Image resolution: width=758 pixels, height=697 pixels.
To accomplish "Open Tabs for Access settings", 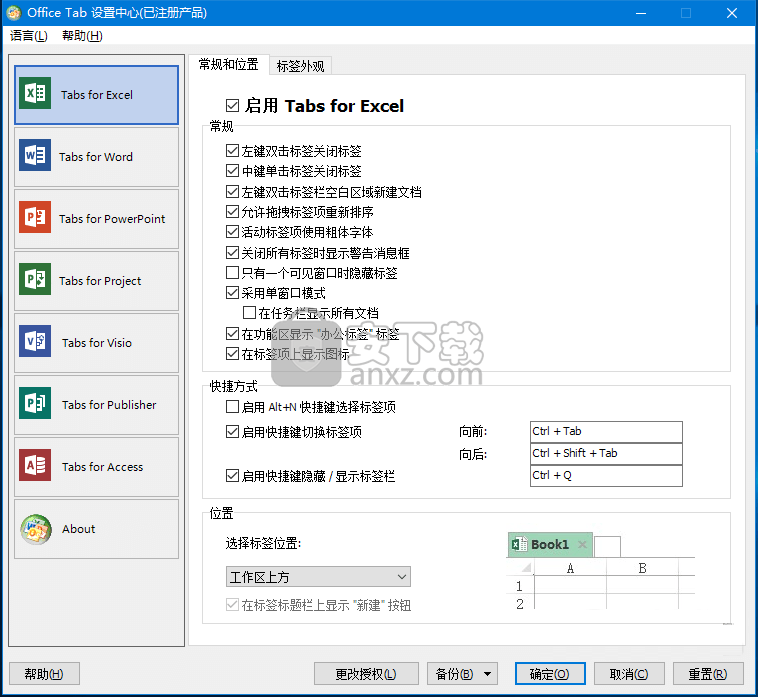I will tap(96, 466).
